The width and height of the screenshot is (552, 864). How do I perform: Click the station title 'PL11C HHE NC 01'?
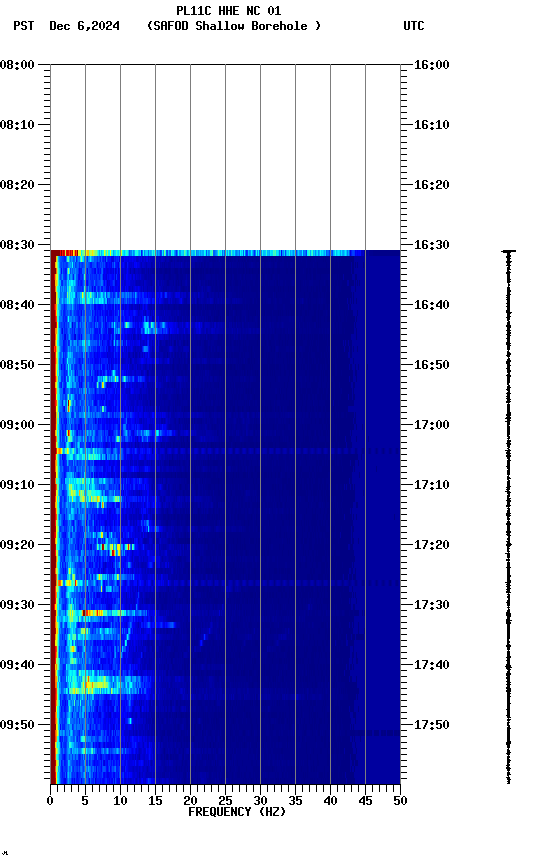click(x=229, y=10)
